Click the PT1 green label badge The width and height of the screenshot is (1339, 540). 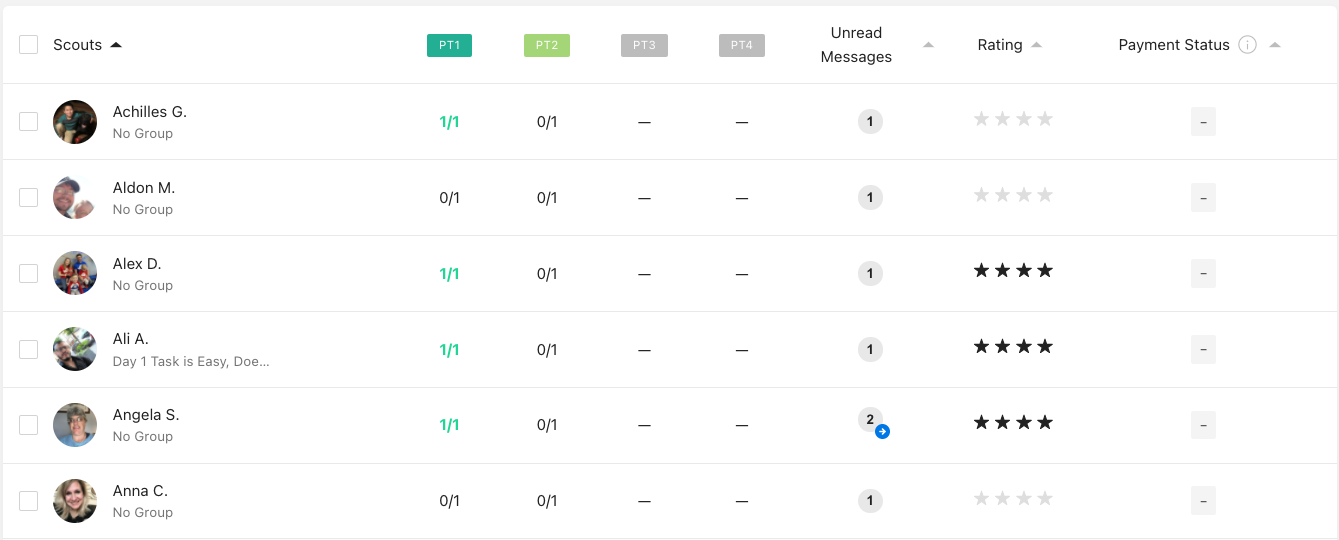click(x=450, y=45)
